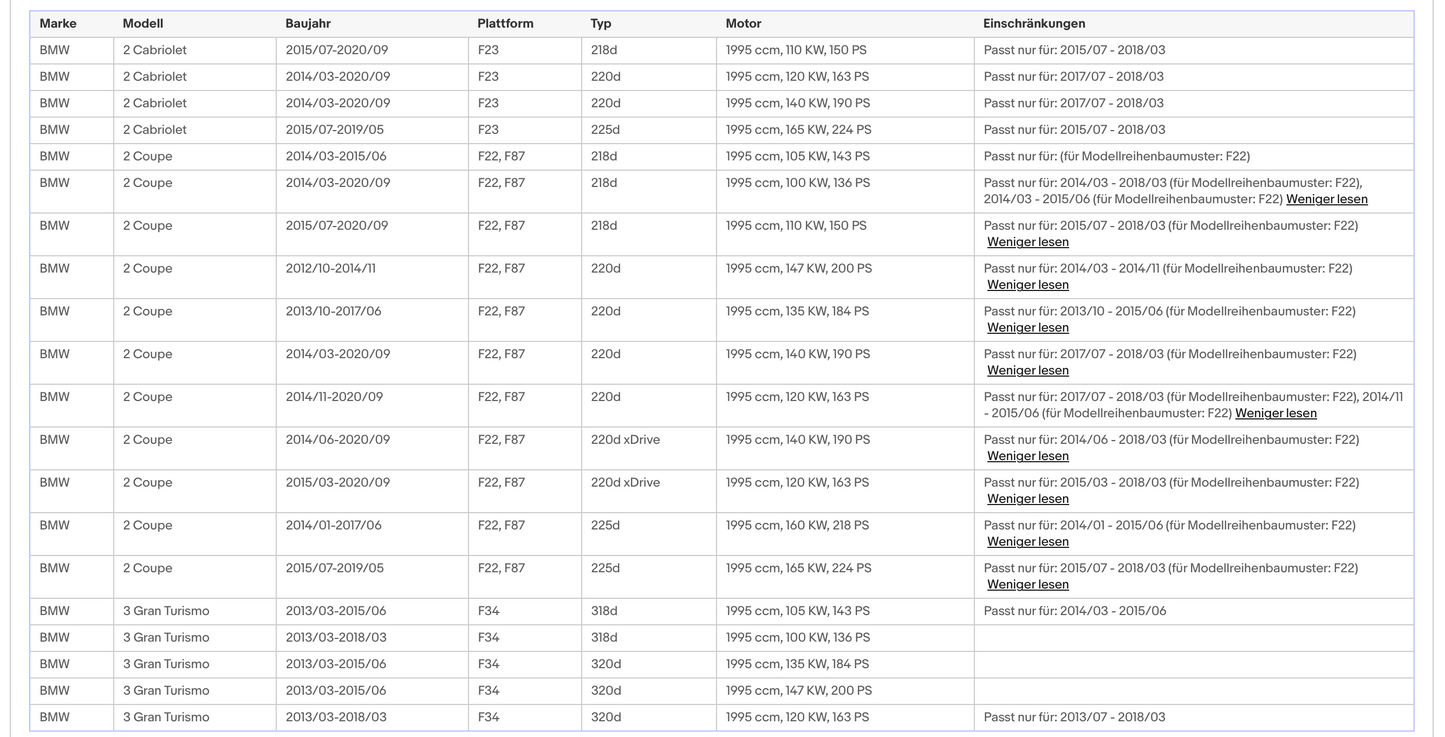The width and height of the screenshot is (1445, 737).
Task: Collapse restrictions for 218d 100 KW Coupe row
Action: [1326, 199]
